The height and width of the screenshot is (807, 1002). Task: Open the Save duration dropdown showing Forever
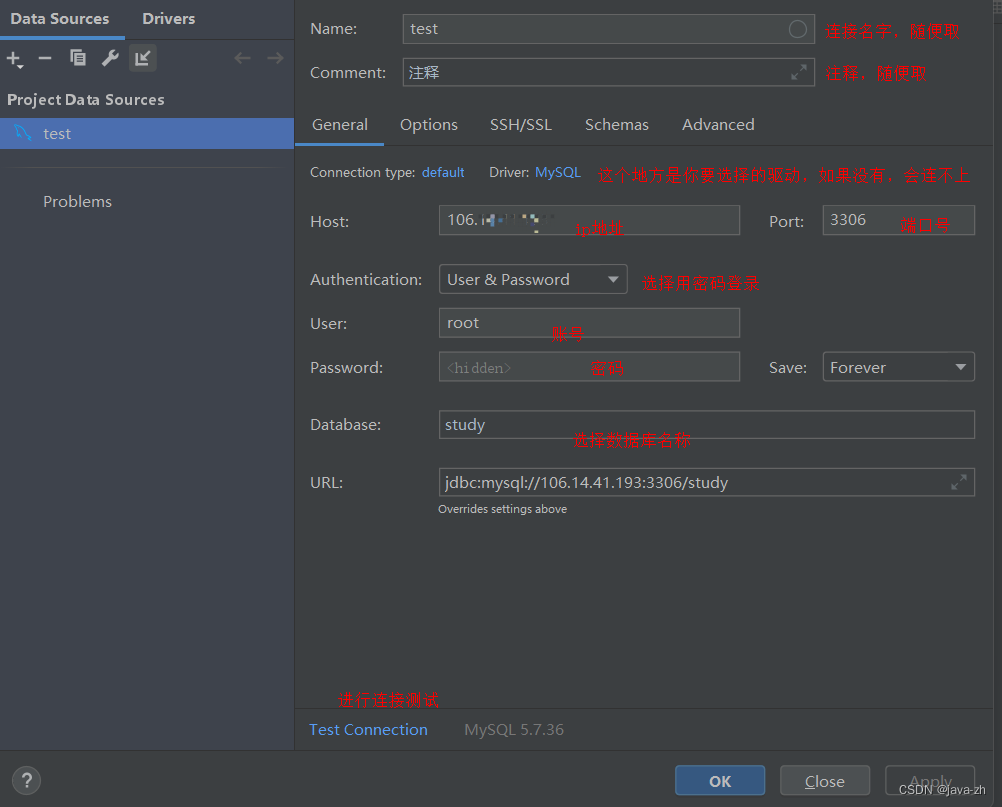897,366
